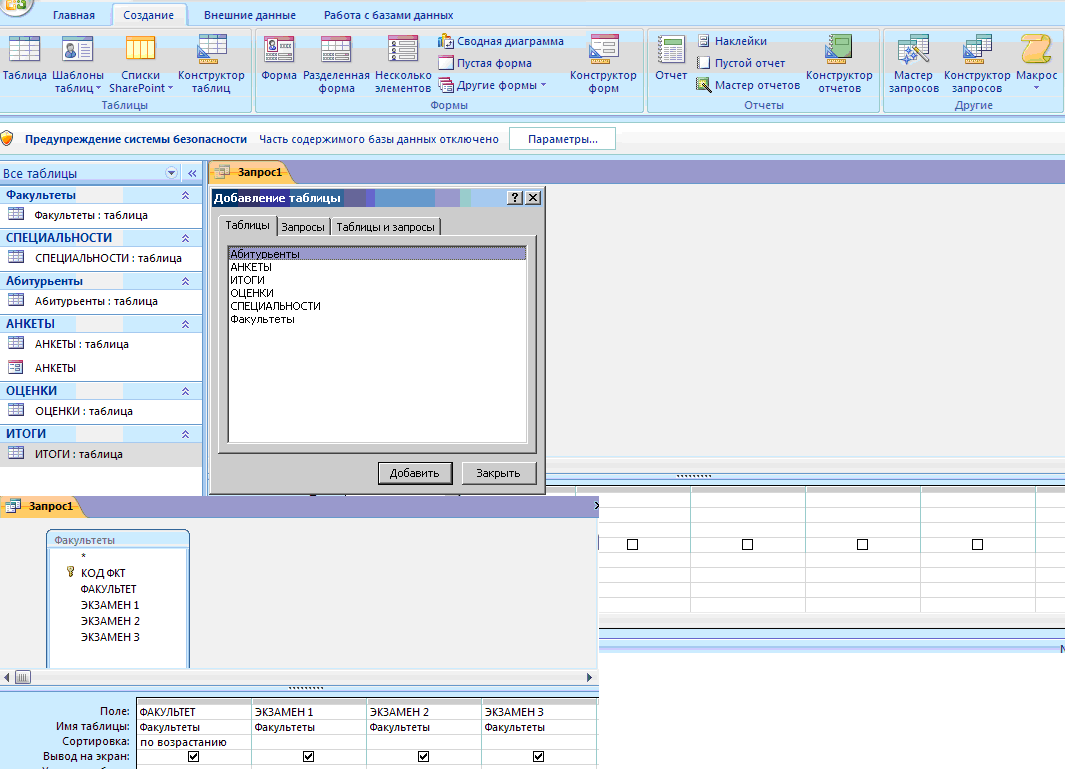This screenshot has height=769, width=1065.
Task: Click the dialog help question mark button
Action: (x=516, y=198)
